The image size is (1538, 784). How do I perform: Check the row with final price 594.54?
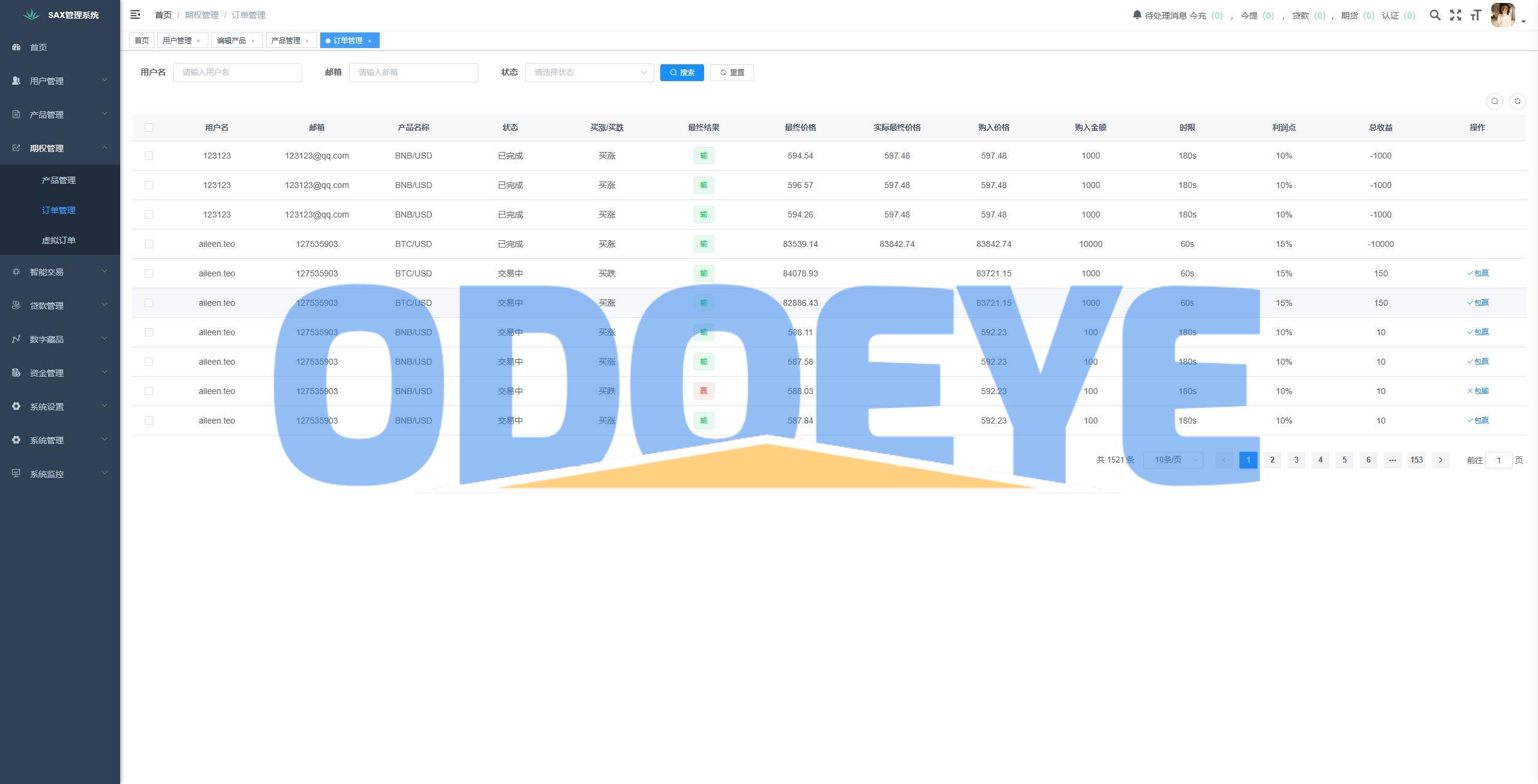149,156
